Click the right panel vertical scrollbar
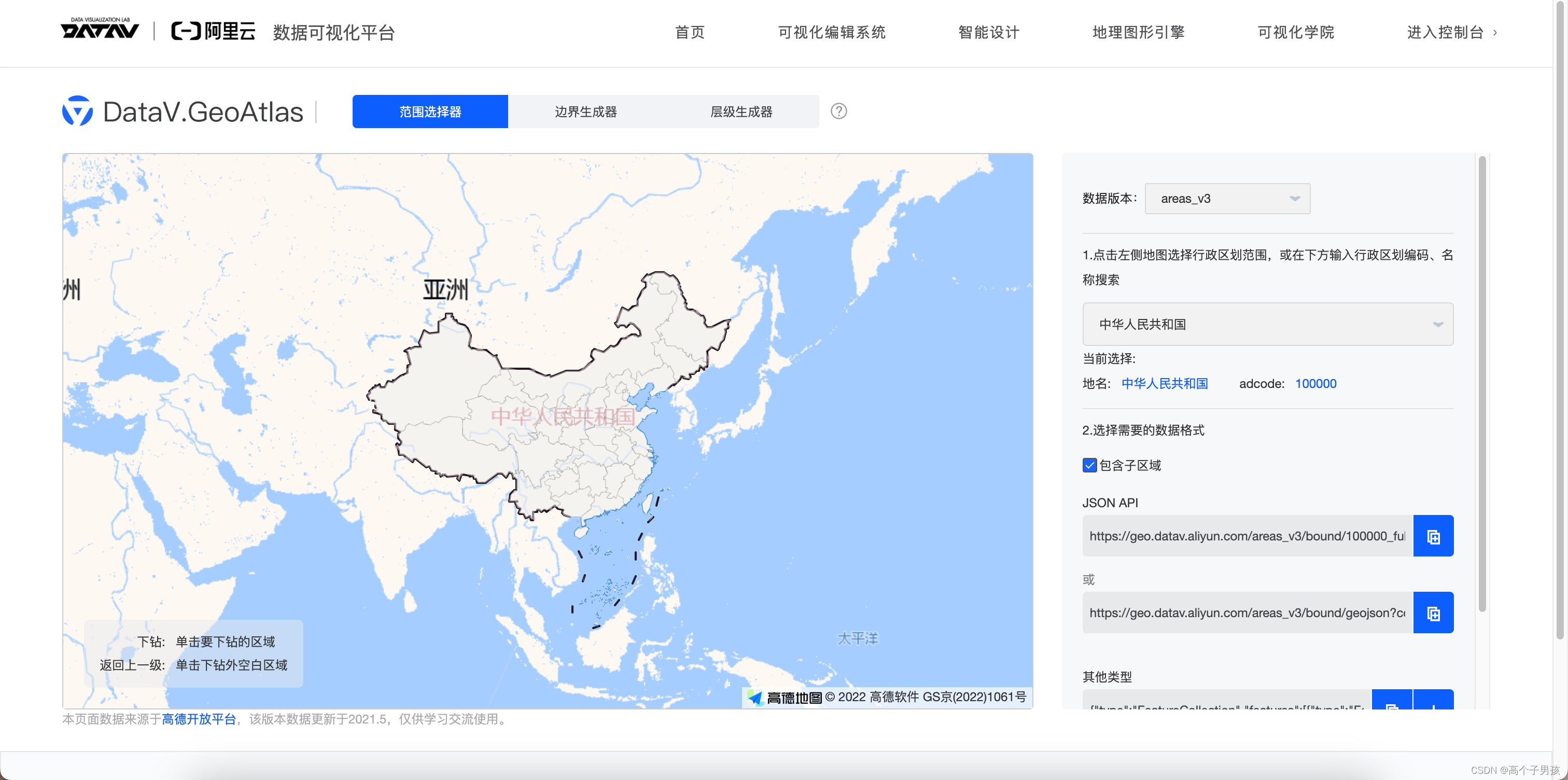Screen dimensions: 1568x780 coord(1481,384)
